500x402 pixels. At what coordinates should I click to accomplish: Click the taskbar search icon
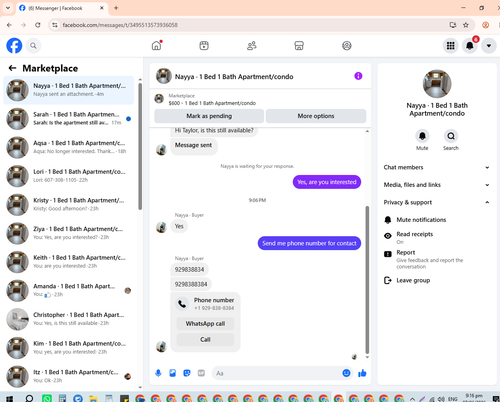point(29,398)
